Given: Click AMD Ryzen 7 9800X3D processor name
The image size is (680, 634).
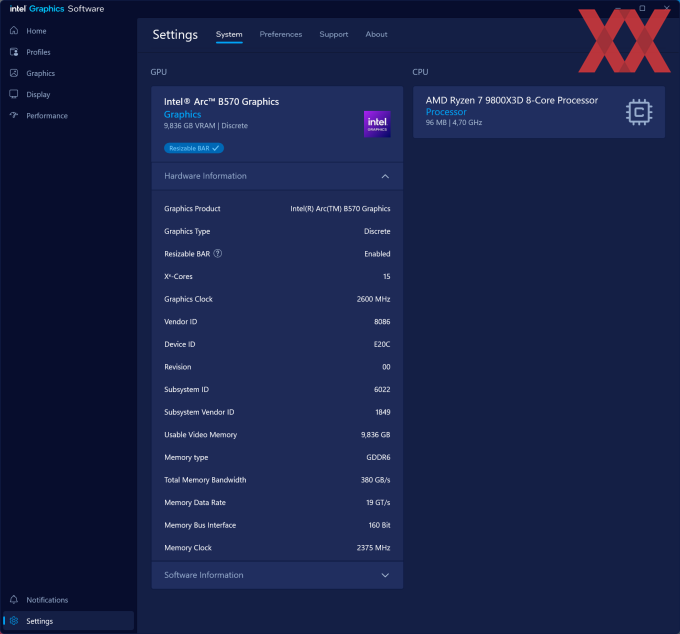Looking at the screenshot, I should pos(511,100).
